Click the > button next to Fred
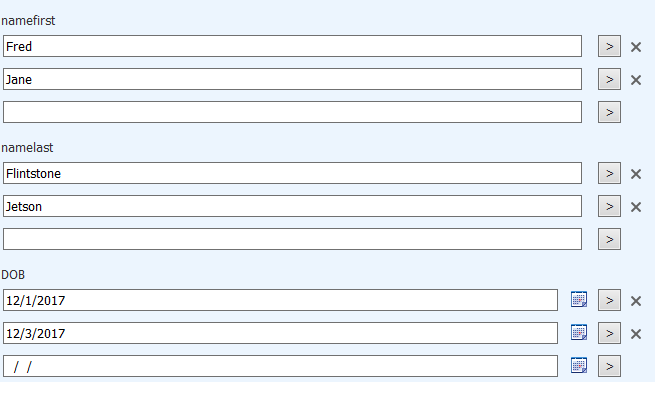655x395 pixels. (x=609, y=46)
